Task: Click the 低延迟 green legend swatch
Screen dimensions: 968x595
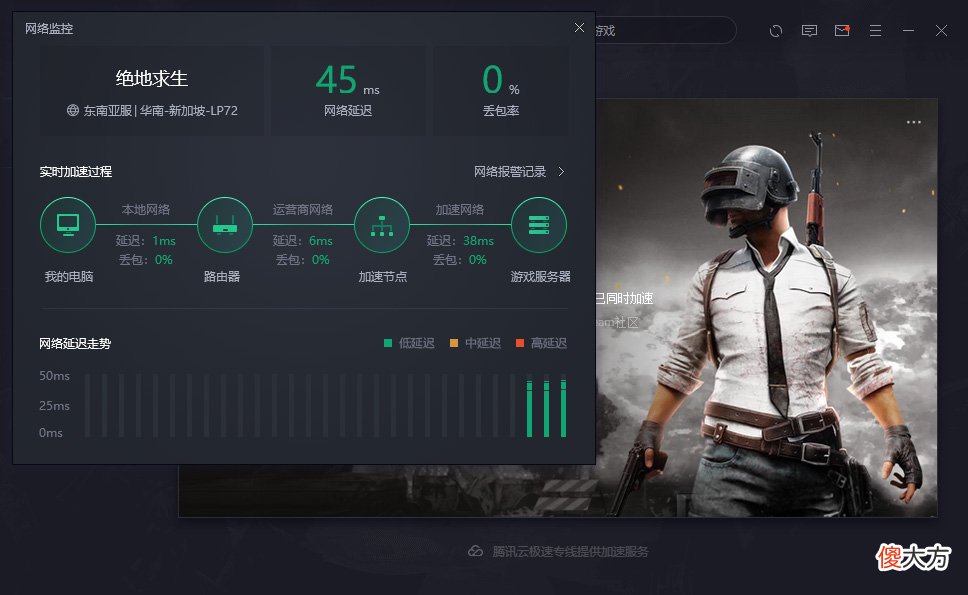Action: tap(388, 343)
